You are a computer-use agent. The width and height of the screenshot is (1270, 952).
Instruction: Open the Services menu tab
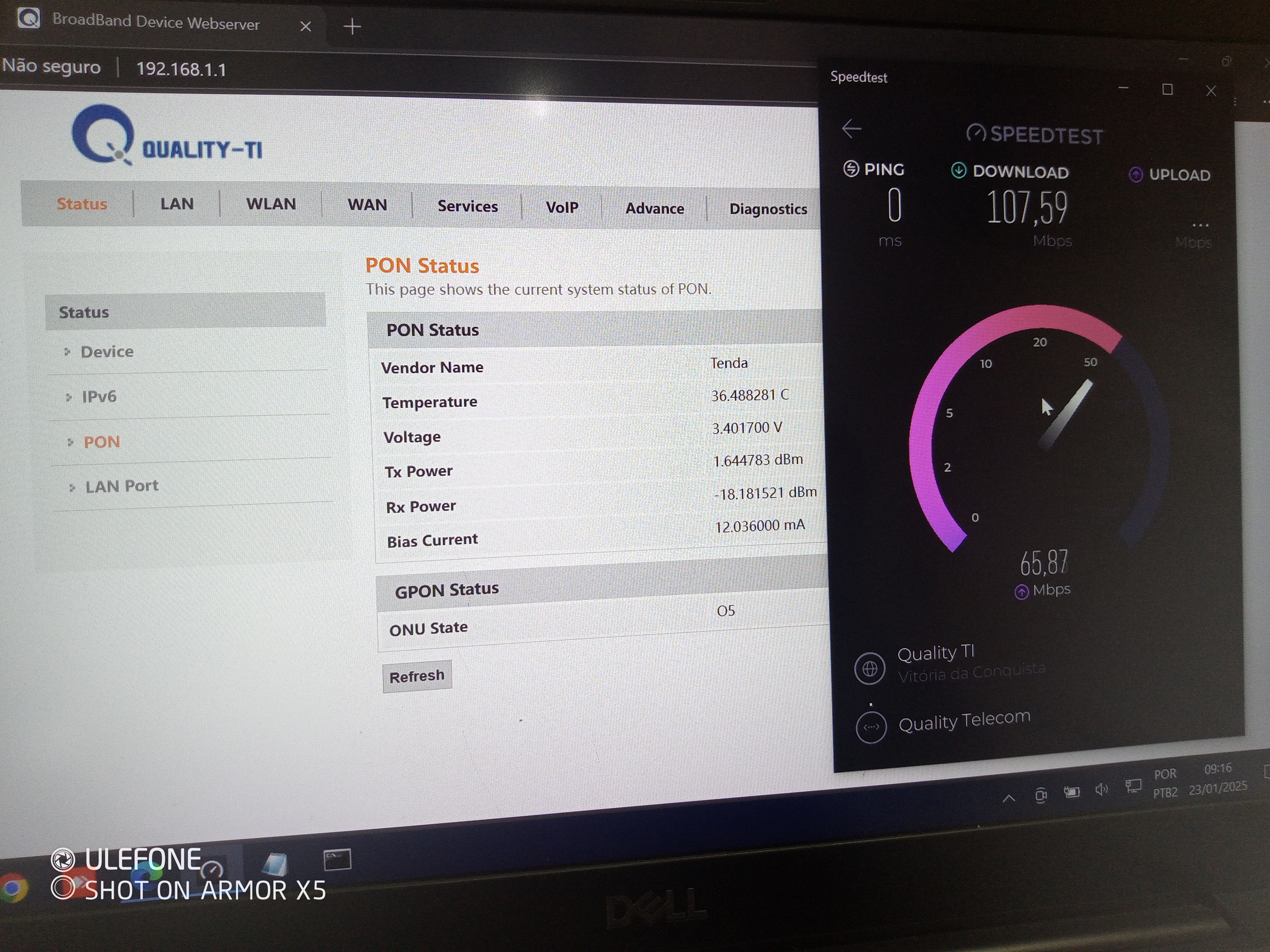467,207
